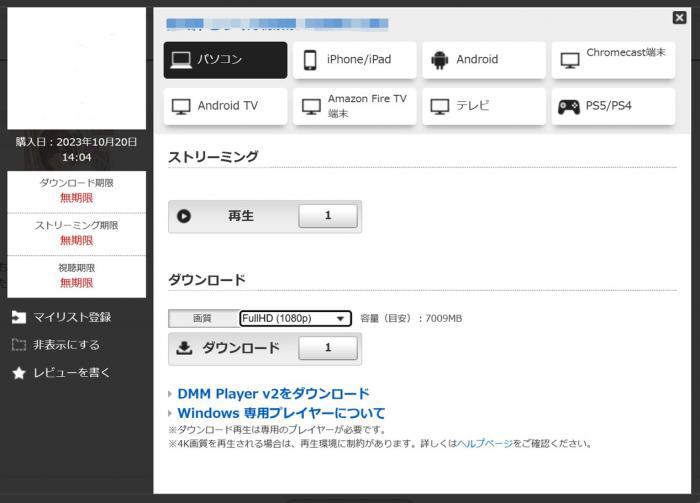
Task: Click the monitor icon beside テレビ
Action: 440,107
